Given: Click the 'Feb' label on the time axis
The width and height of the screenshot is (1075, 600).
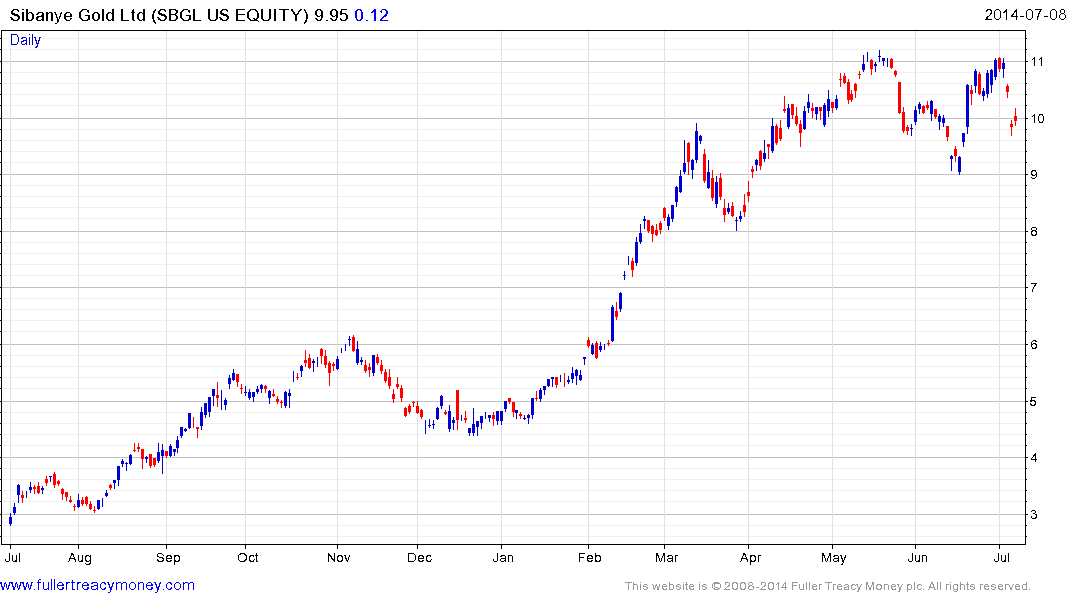Looking at the screenshot, I should click(589, 557).
